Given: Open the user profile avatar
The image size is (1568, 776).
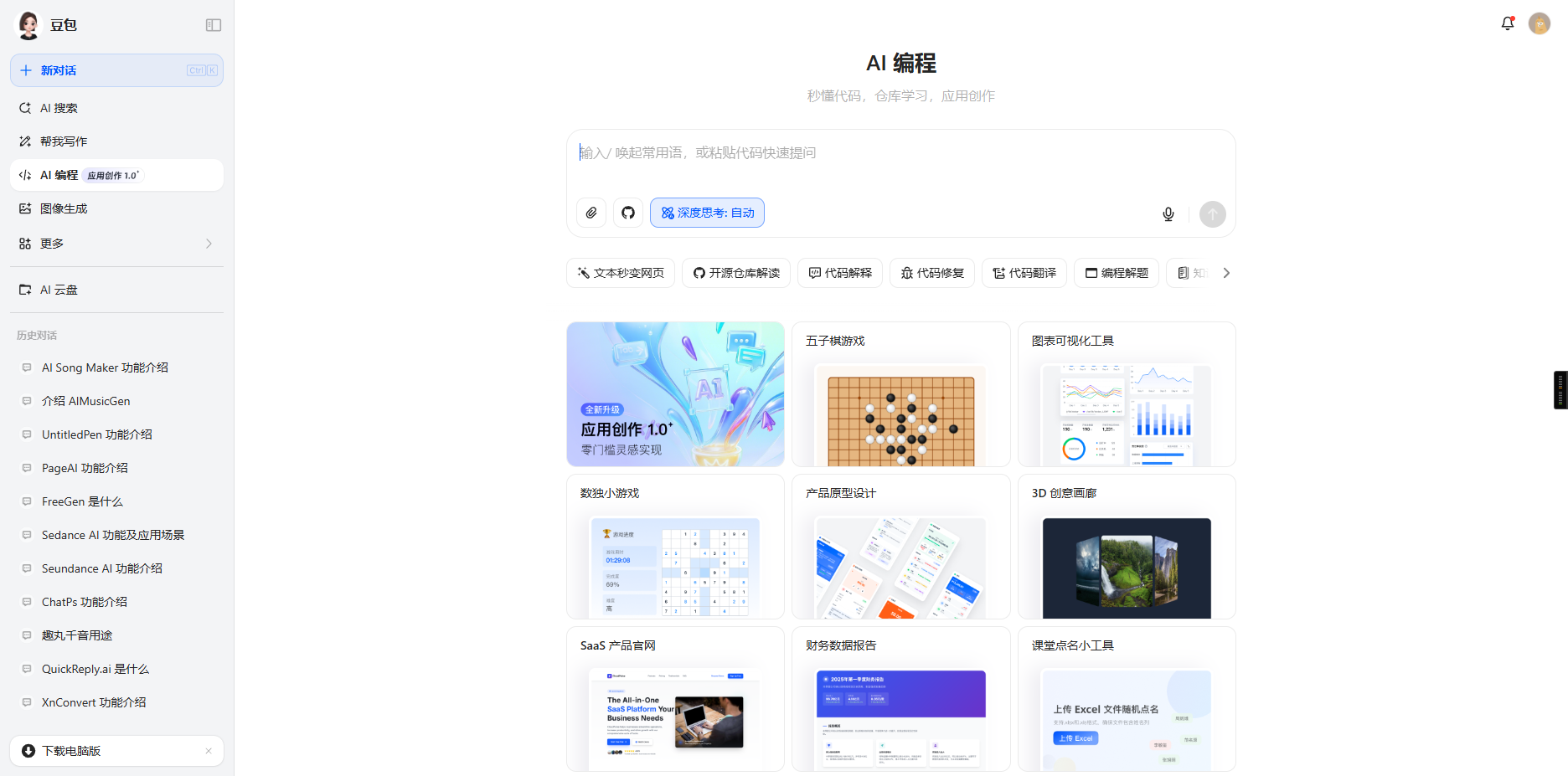Looking at the screenshot, I should click(x=1540, y=23).
